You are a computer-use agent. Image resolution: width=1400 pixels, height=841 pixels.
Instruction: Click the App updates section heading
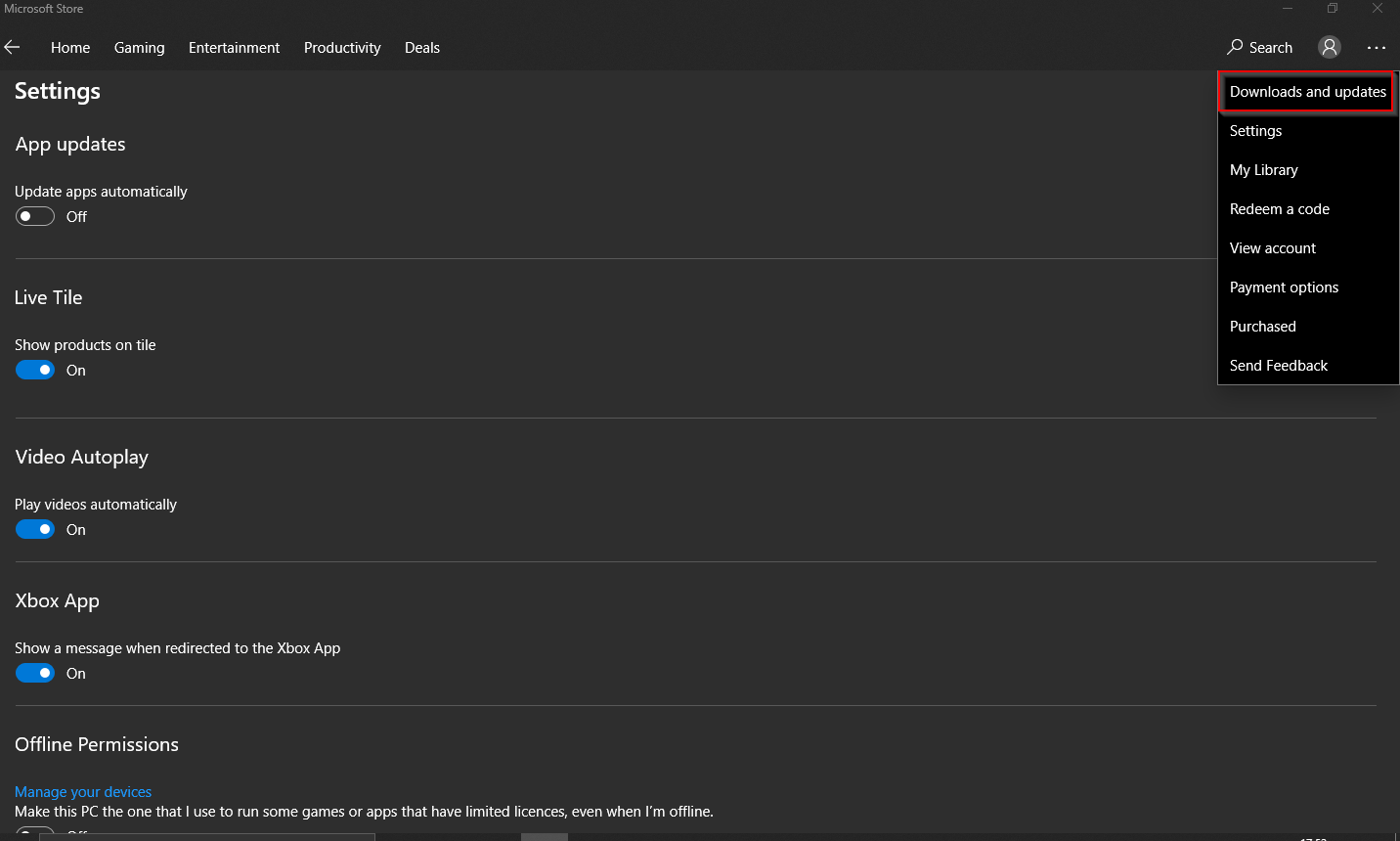coord(70,145)
